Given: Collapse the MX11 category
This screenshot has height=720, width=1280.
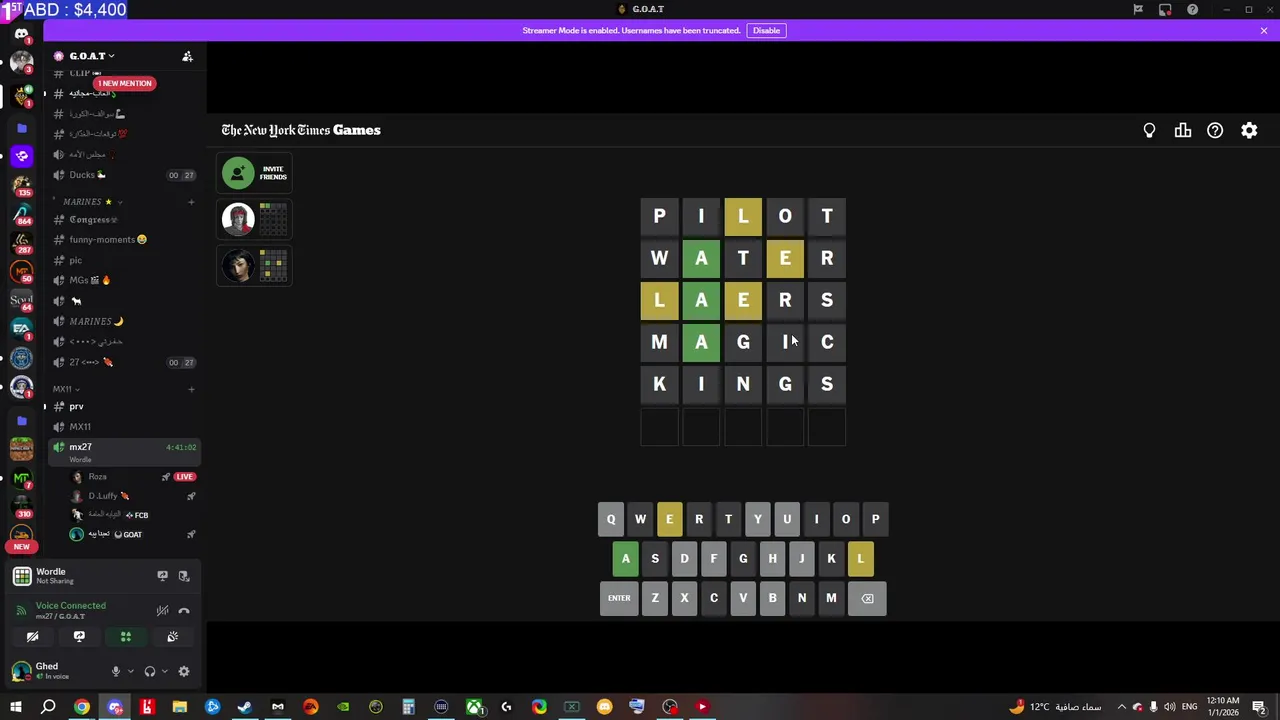Looking at the screenshot, I should pos(66,389).
